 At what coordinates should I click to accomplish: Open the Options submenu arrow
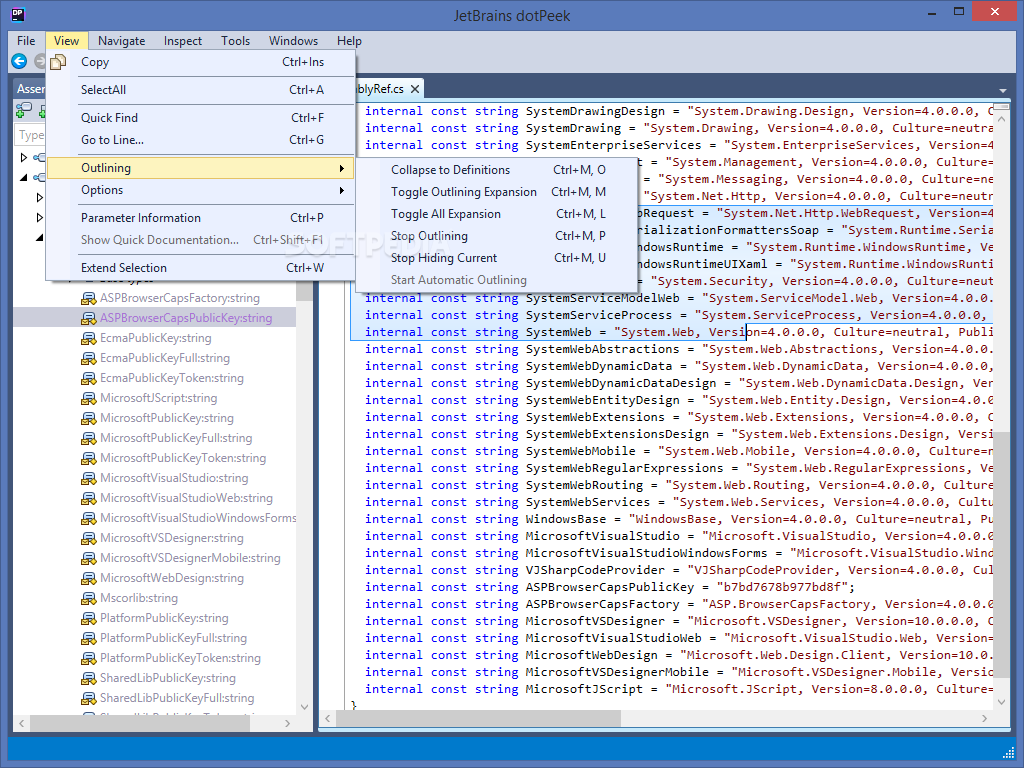tap(342, 191)
